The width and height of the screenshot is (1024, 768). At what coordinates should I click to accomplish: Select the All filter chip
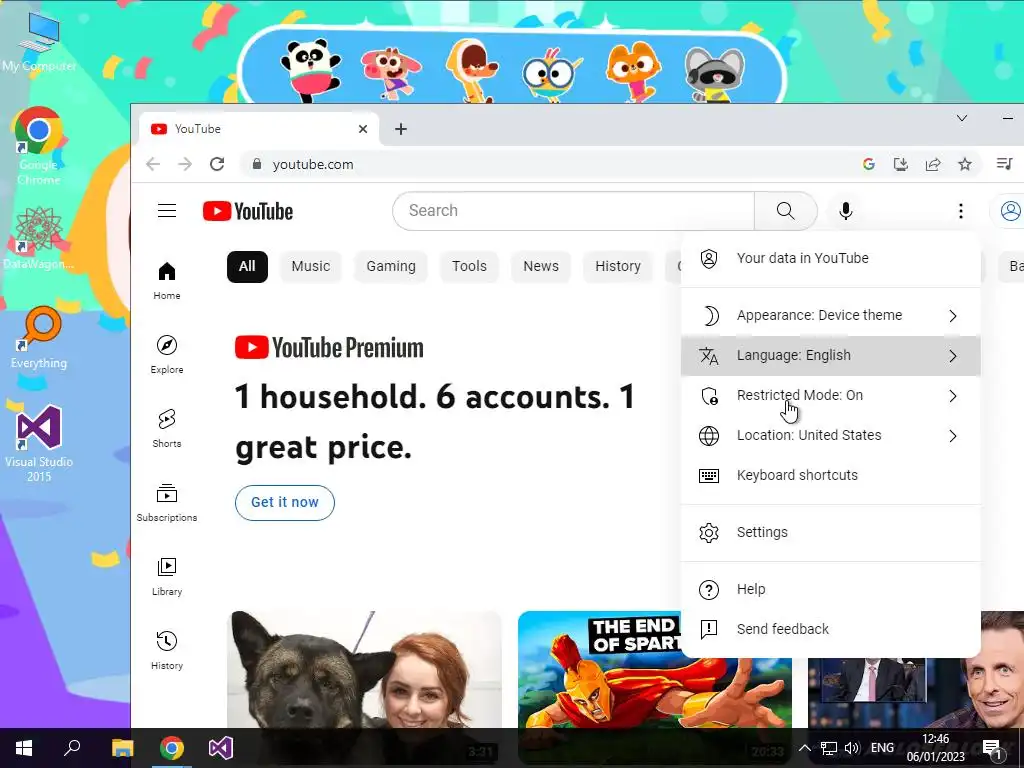[x=247, y=266]
